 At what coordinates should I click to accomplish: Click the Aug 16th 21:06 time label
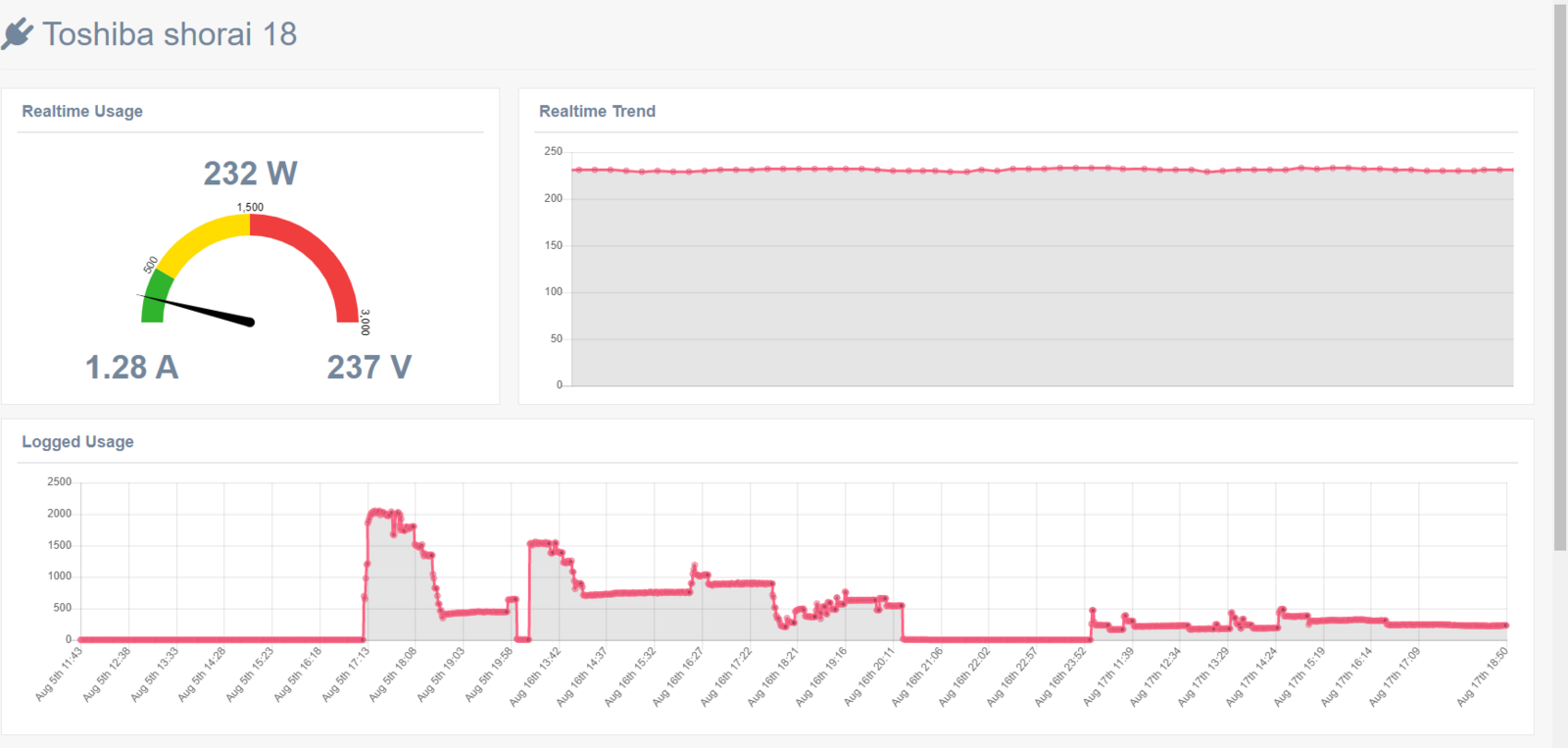pos(917,676)
